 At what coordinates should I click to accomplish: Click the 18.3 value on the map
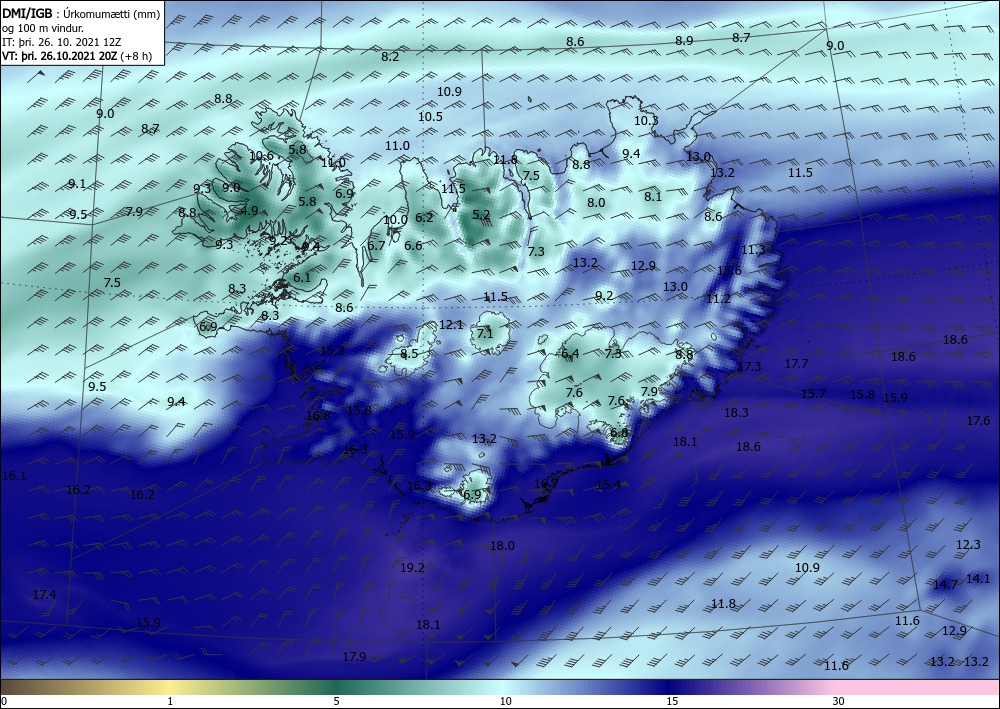click(x=736, y=413)
